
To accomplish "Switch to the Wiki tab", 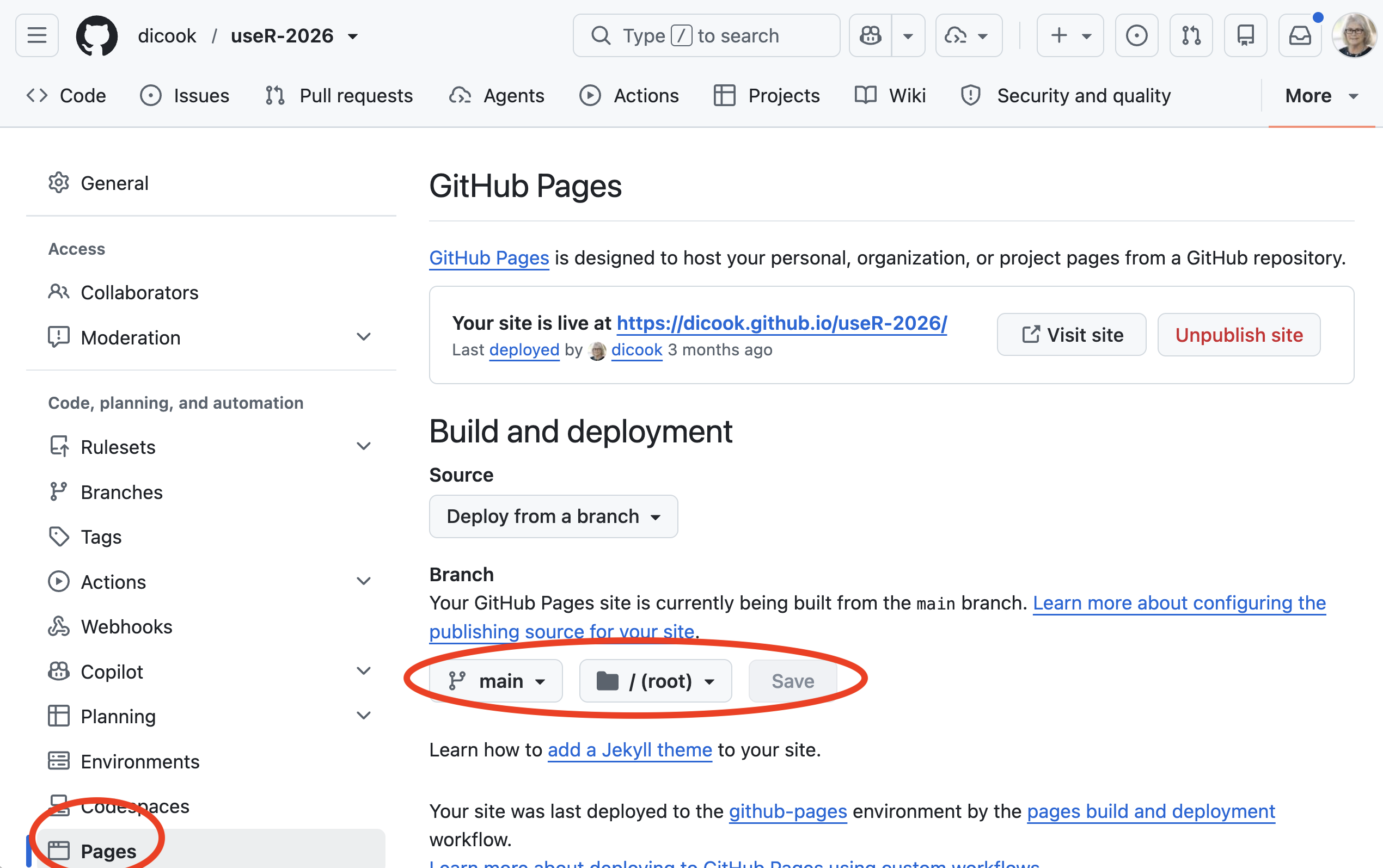I will pos(890,95).
